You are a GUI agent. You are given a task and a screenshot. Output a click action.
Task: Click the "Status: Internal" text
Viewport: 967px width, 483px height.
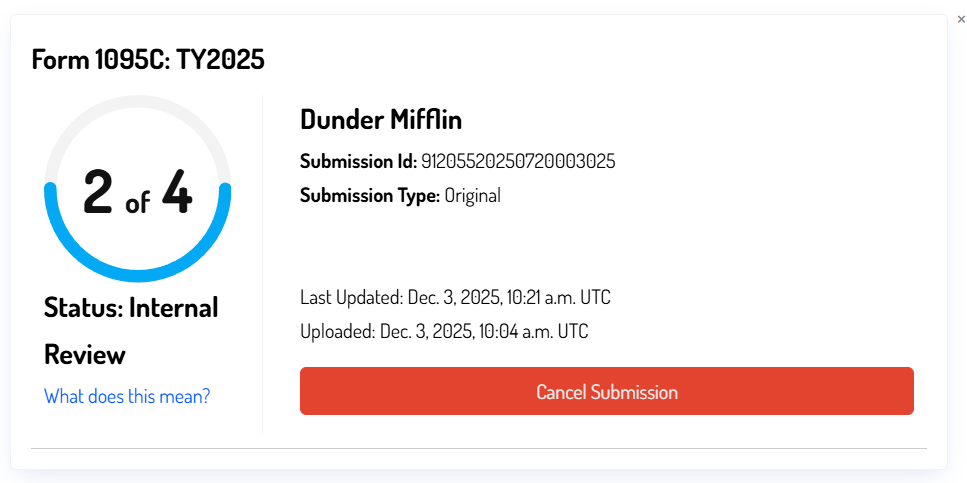[x=131, y=308]
